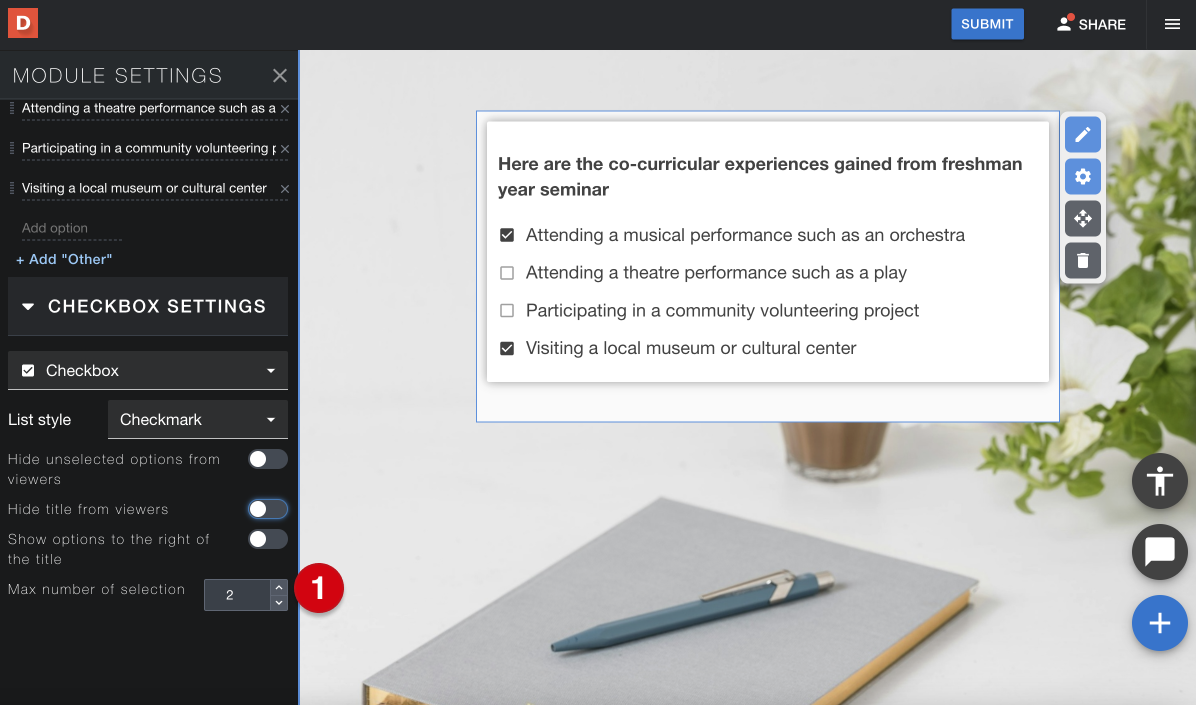The height and width of the screenshot is (705, 1196).
Task: Click the move module arrows icon
Action: 1082,219
